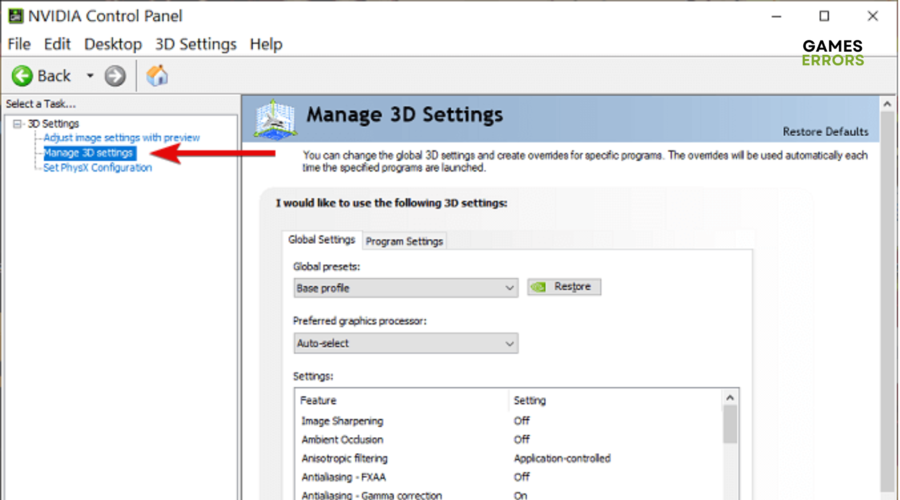This screenshot has height=500, width=900.
Task: Collapse the 3D Settings tree node
Action: click(17, 123)
